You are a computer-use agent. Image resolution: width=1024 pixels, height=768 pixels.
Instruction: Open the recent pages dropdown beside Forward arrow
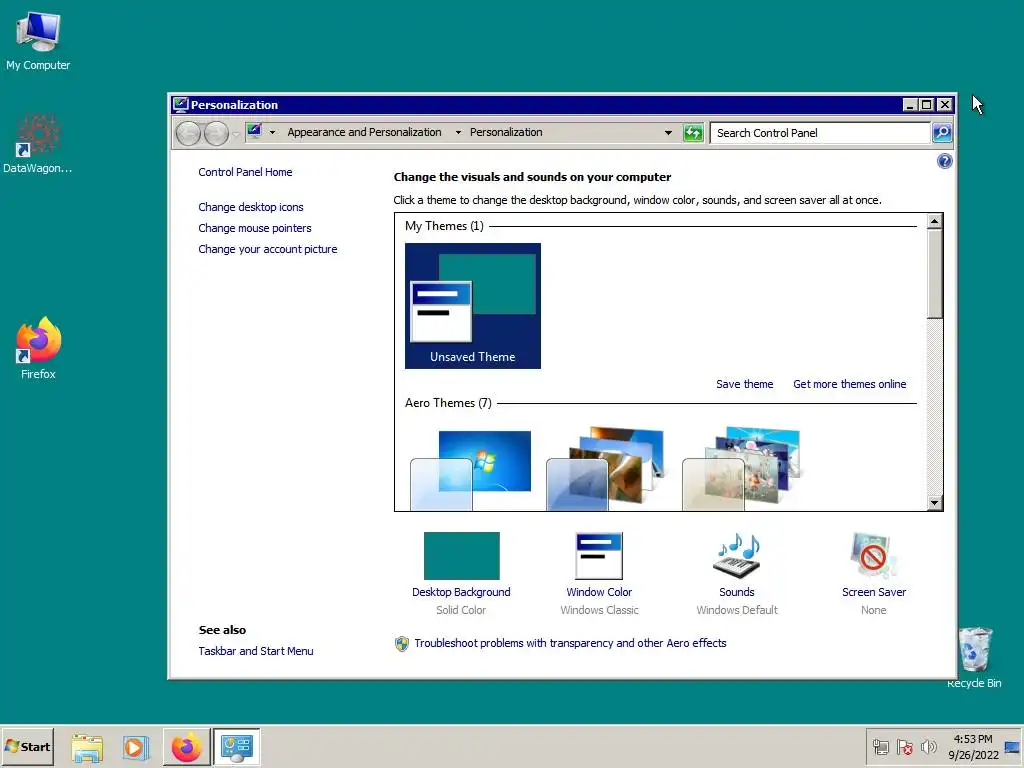[x=236, y=134]
